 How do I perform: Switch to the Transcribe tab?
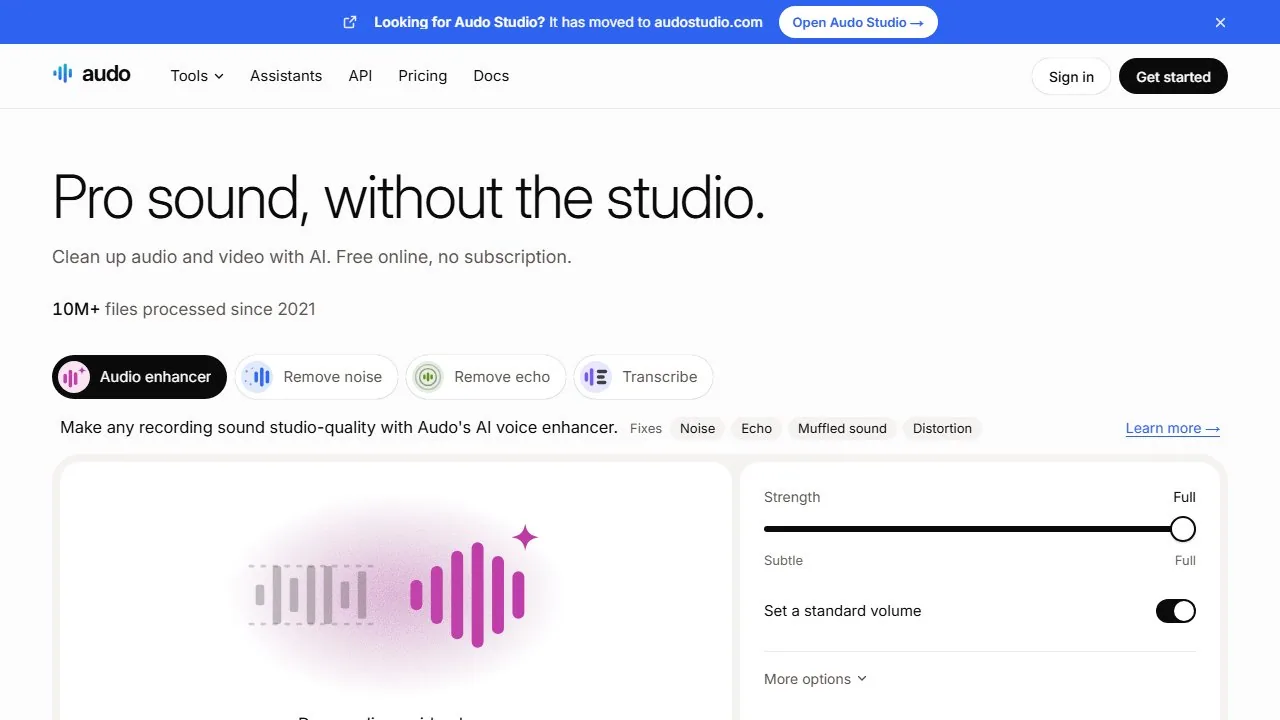pyautogui.click(x=643, y=377)
